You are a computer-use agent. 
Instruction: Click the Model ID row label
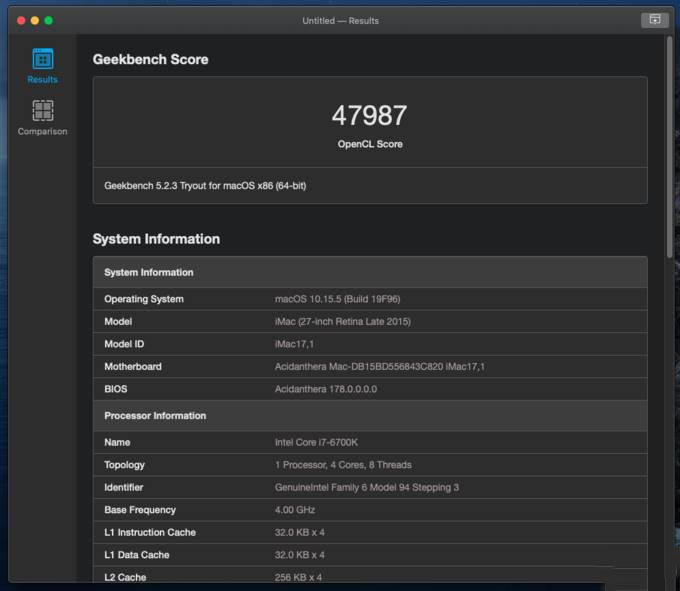click(124, 344)
